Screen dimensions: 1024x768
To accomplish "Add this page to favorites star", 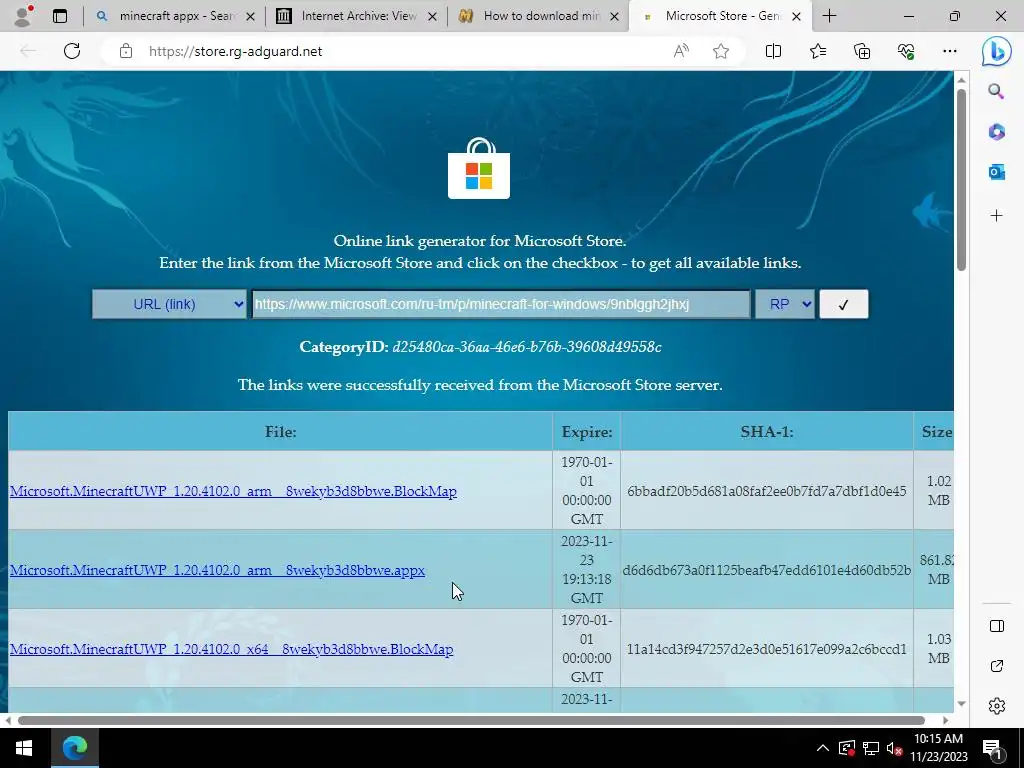I will tap(721, 51).
